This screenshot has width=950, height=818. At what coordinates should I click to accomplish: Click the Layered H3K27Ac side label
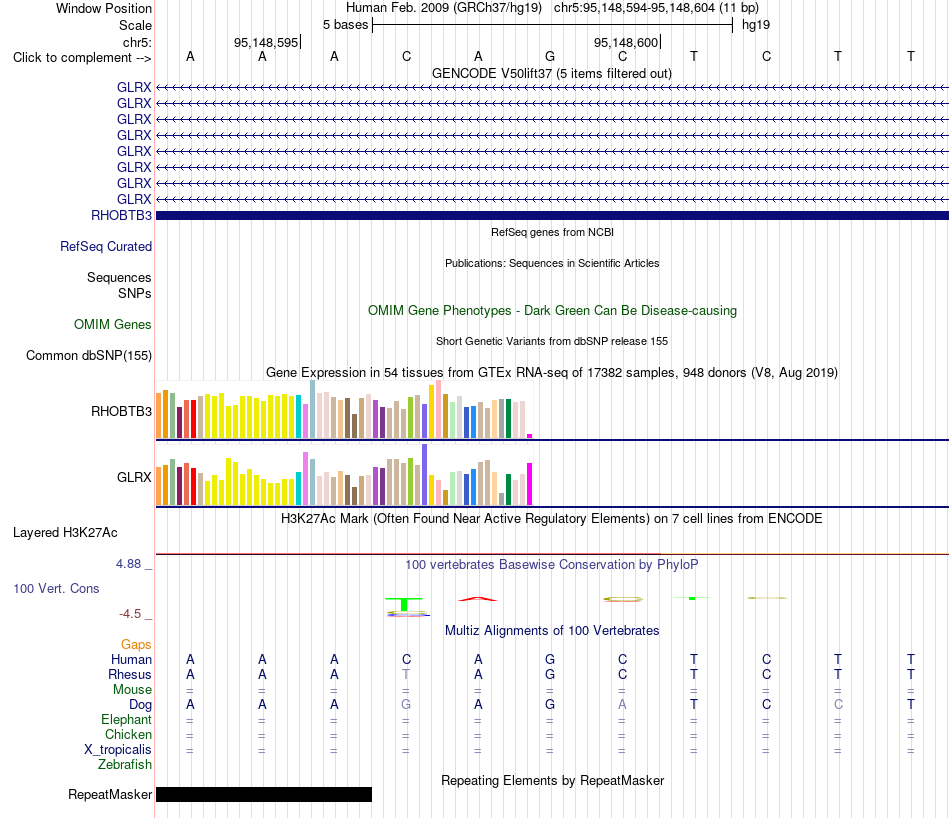[x=65, y=533]
